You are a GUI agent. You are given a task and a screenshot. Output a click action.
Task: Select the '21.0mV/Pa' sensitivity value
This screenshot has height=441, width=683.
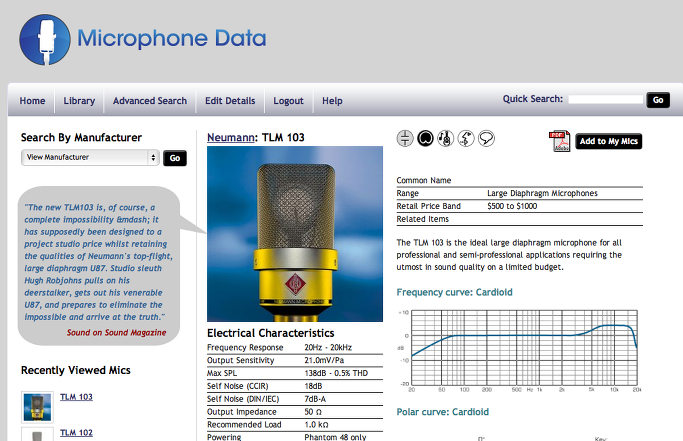(x=324, y=360)
